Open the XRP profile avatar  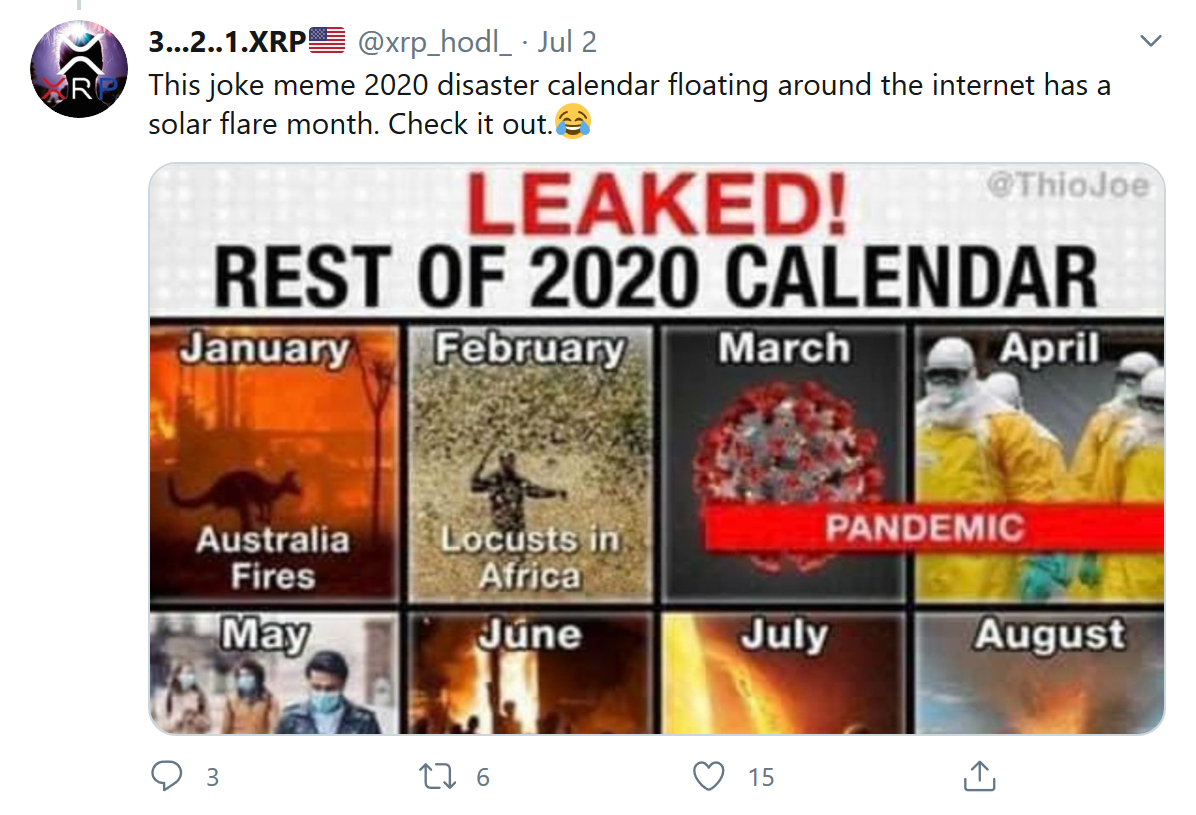click(x=79, y=69)
